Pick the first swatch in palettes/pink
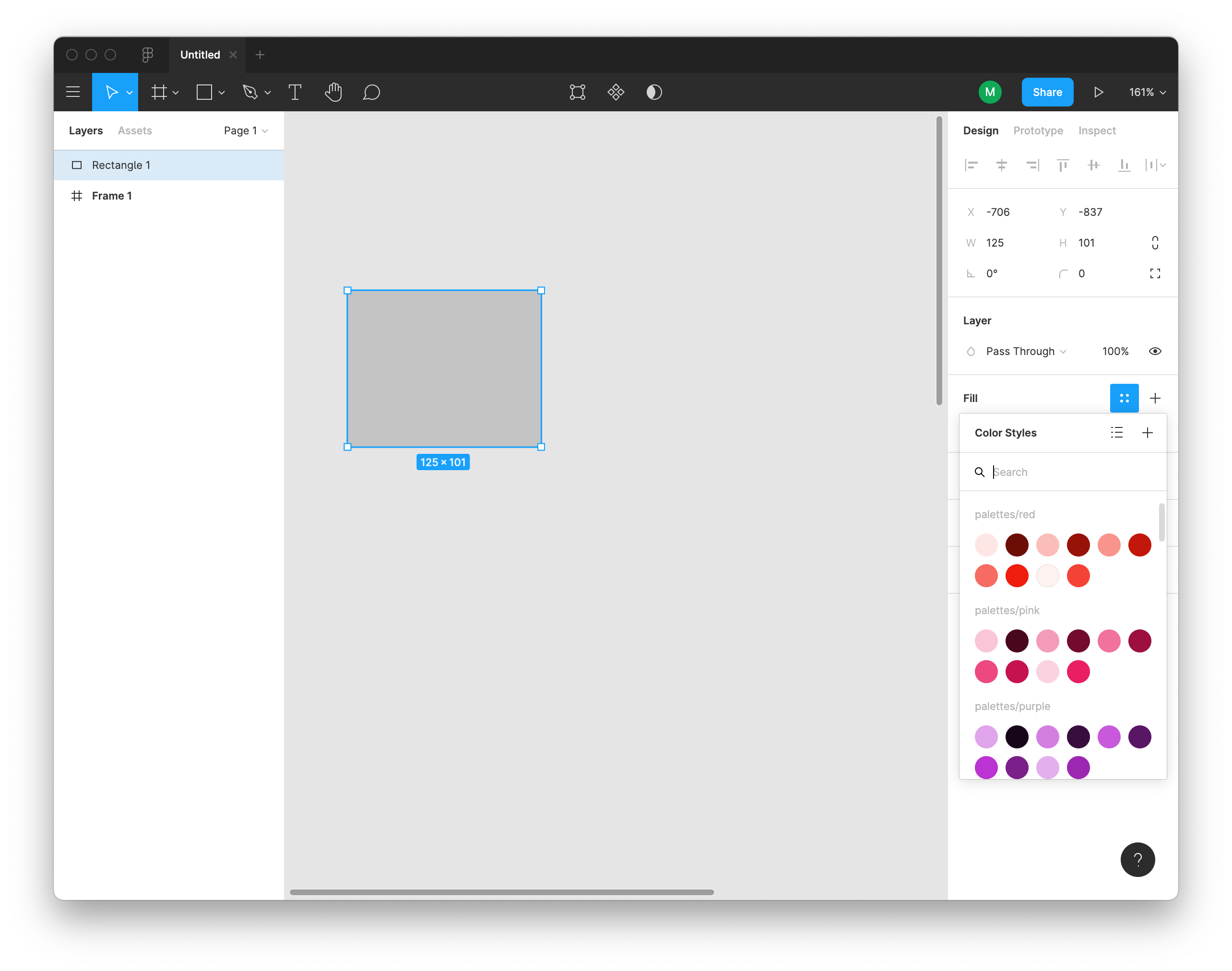1232x971 pixels. (x=986, y=641)
